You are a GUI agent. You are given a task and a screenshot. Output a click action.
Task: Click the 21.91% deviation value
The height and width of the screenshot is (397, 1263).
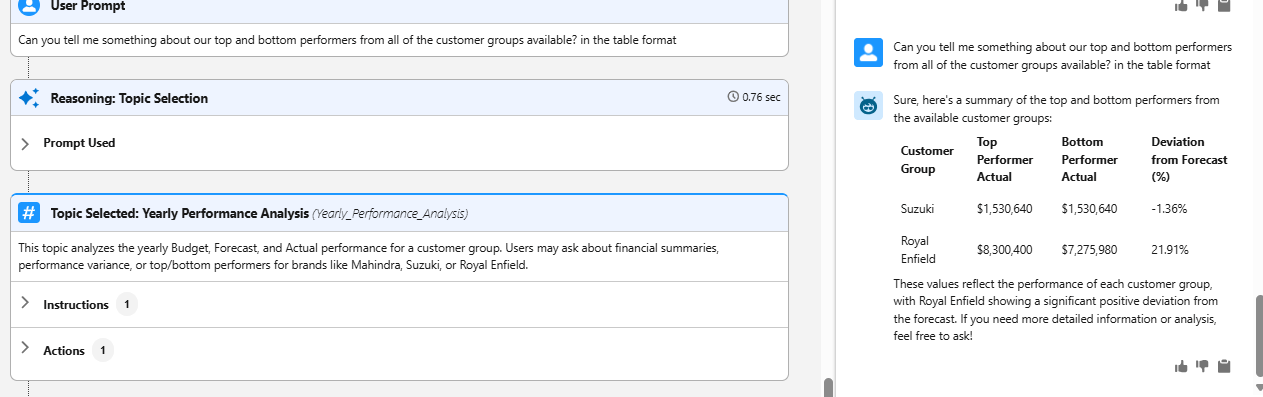pyautogui.click(x=1169, y=249)
